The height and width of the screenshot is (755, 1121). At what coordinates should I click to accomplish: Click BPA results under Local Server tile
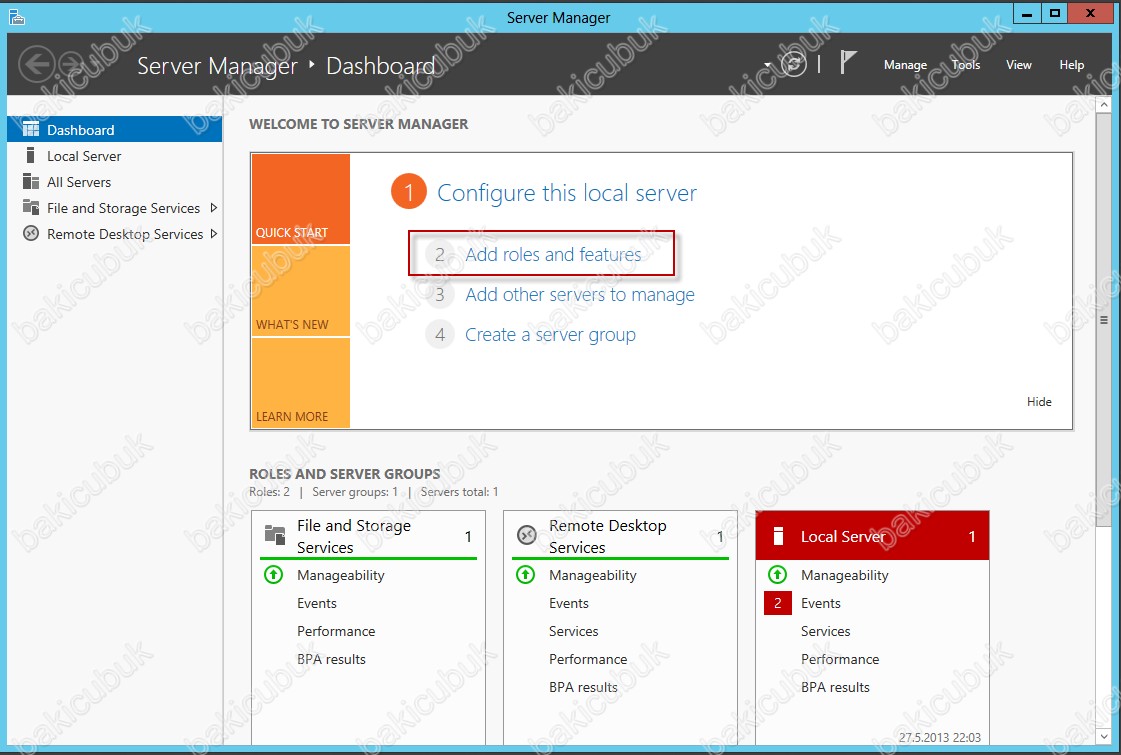pyautogui.click(x=835, y=687)
